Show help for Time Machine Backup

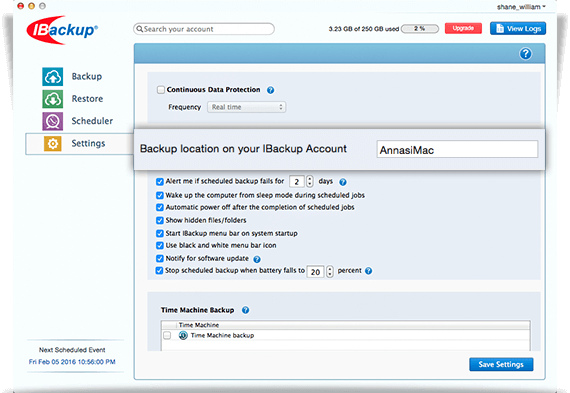point(245,310)
